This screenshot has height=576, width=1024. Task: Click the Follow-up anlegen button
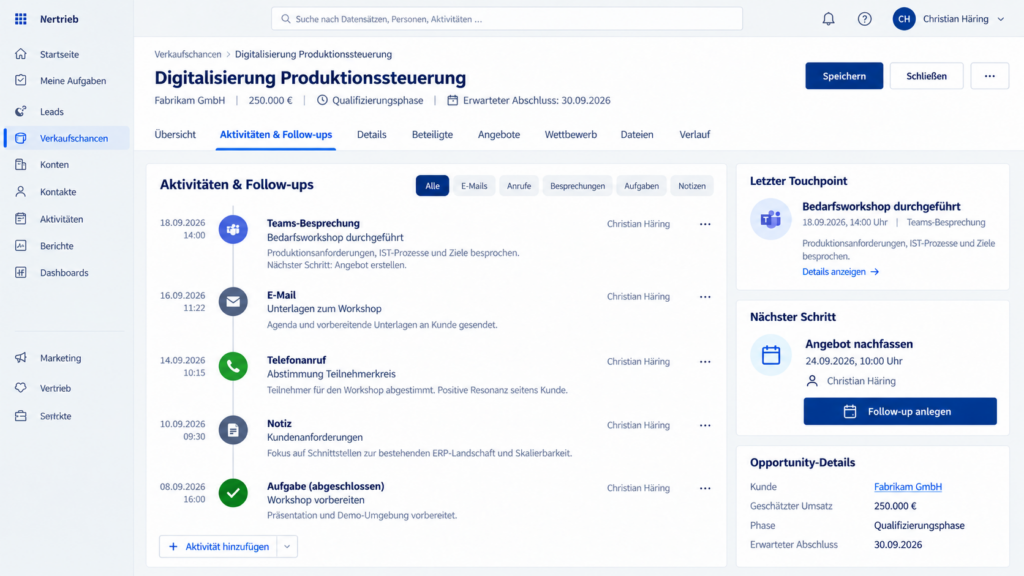pyautogui.click(x=900, y=411)
